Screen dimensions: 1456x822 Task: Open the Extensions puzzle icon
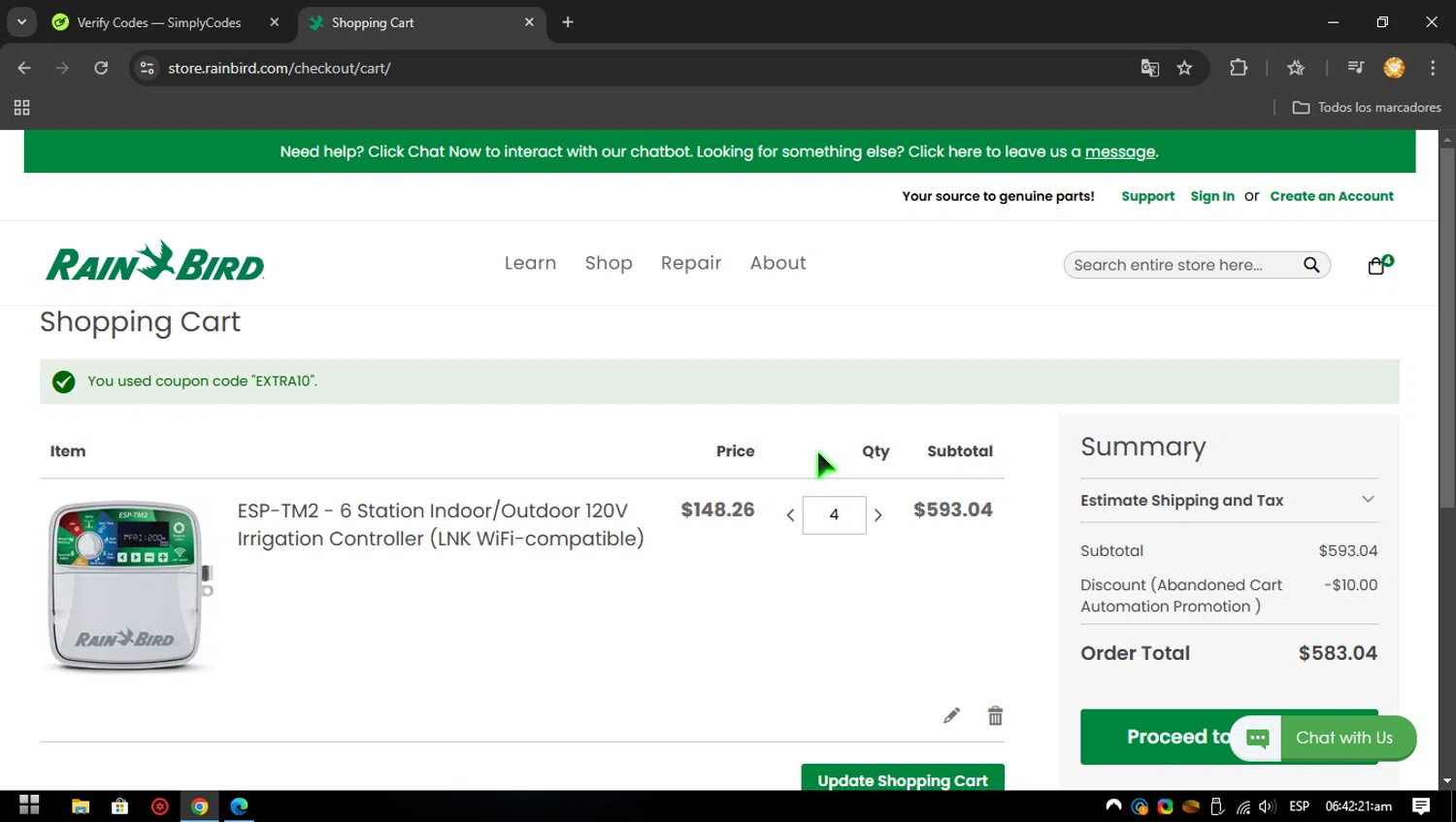[x=1239, y=68]
